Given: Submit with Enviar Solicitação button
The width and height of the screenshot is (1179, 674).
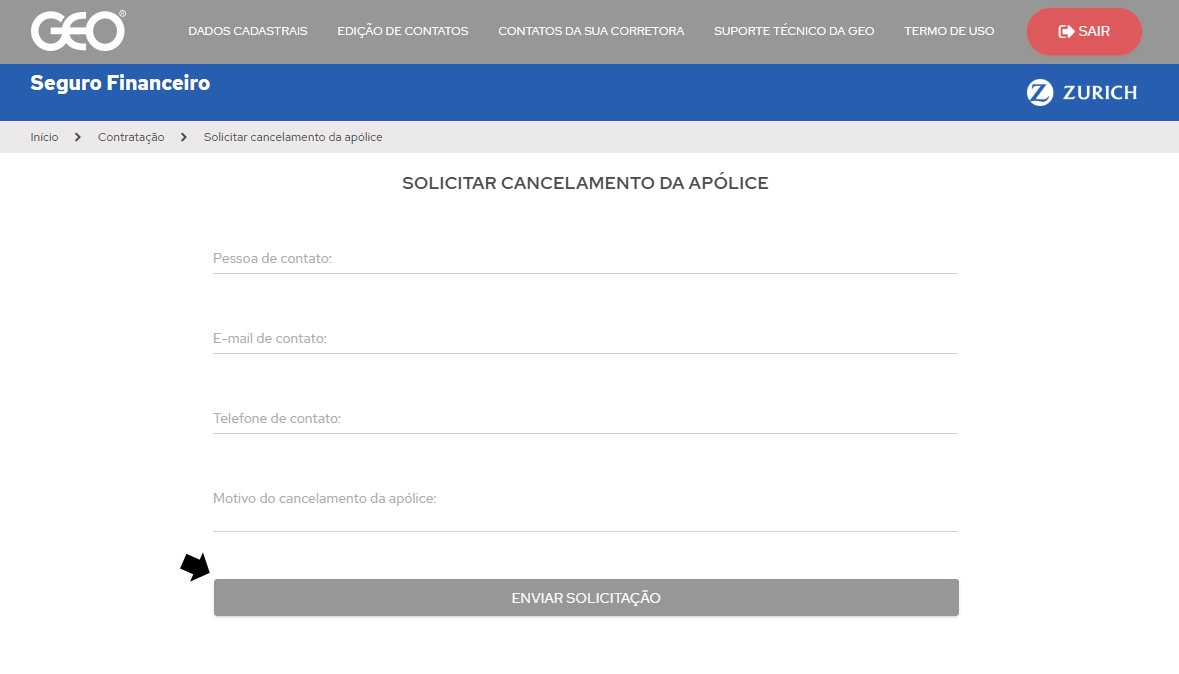Looking at the screenshot, I should click(586, 598).
